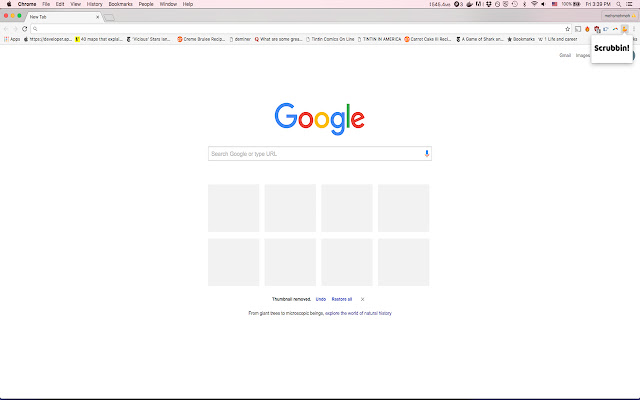
Task: Open the 'Vicious' Stars bookmark
Action: 149,39
